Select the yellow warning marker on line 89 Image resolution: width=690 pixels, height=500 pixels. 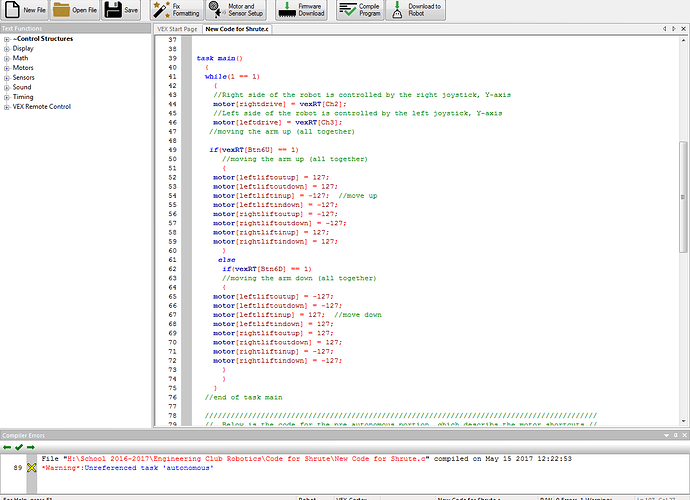32,467
